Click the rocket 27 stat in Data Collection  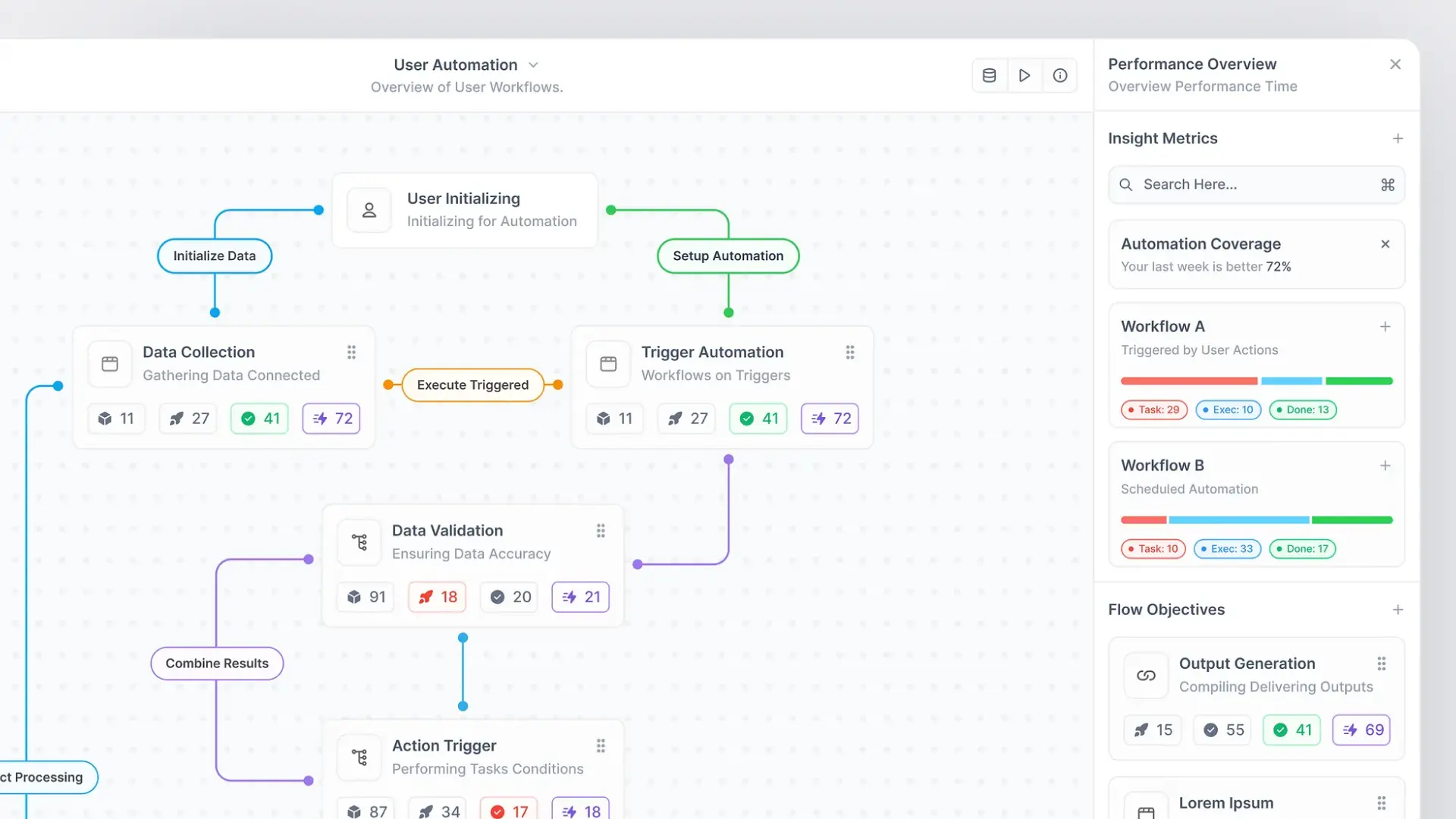pyautogui.click(x=189, y=419)
